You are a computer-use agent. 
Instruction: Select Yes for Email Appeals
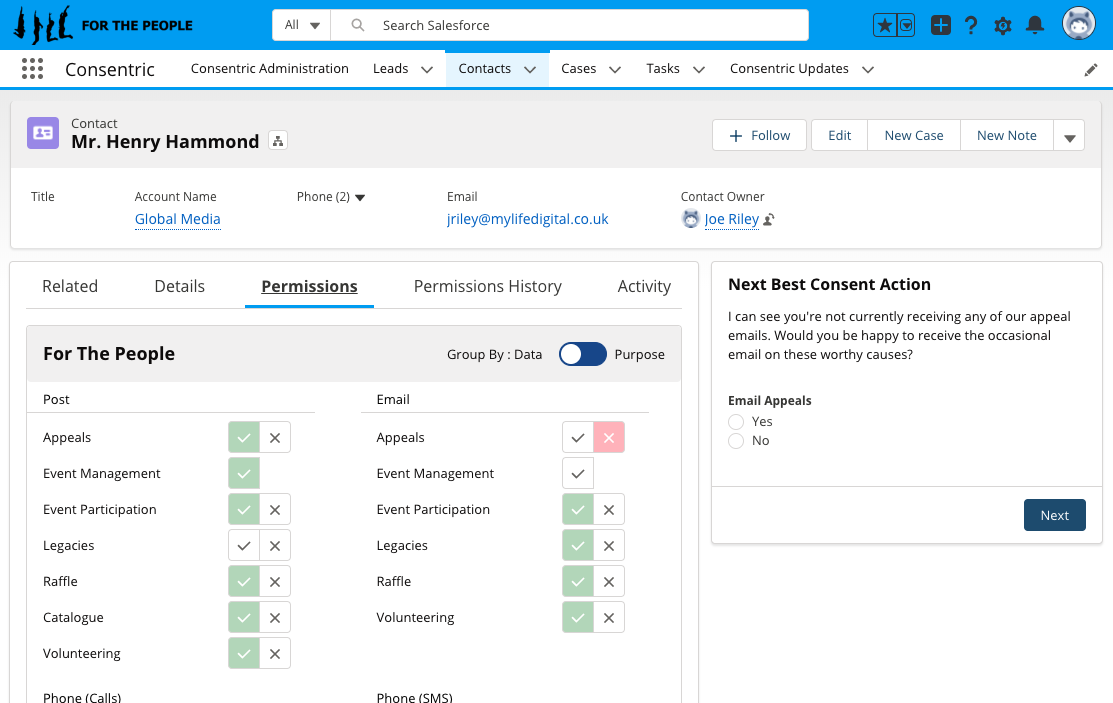[x=737, y=422]
